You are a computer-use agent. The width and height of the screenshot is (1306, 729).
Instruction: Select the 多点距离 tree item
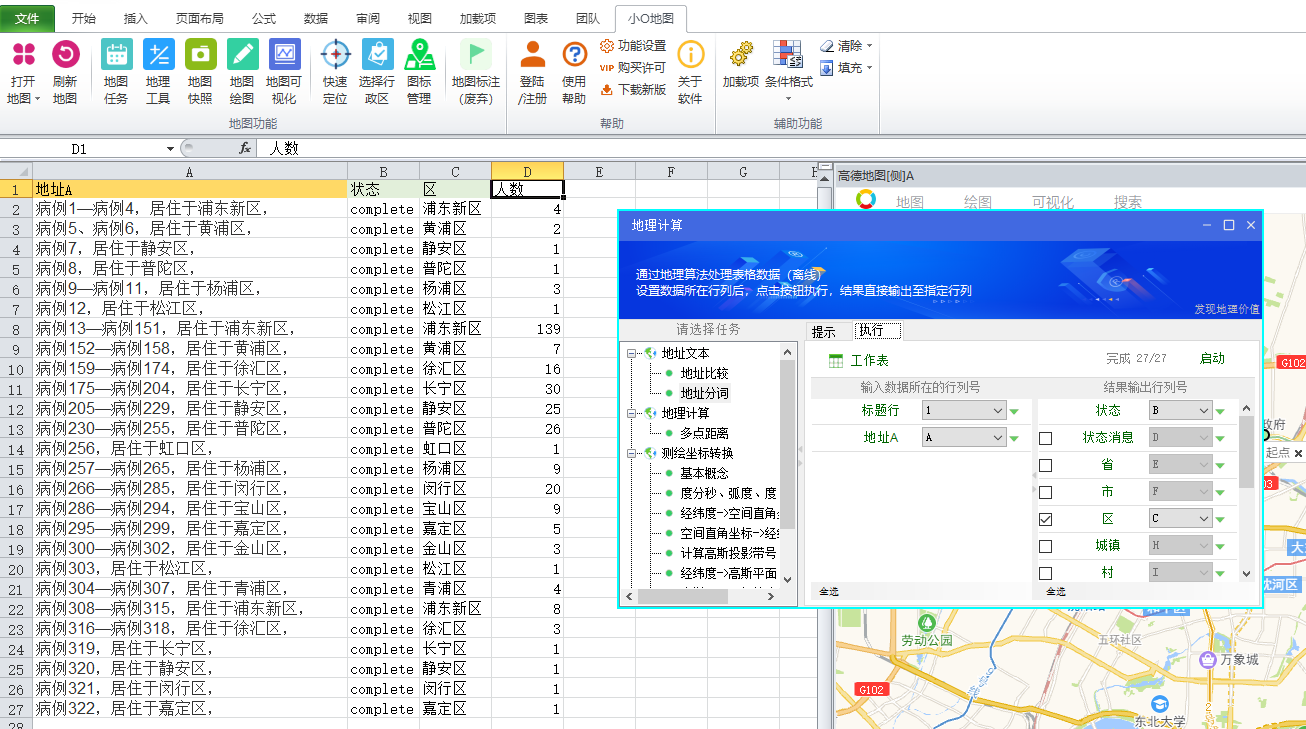click(x=705, y=433)
